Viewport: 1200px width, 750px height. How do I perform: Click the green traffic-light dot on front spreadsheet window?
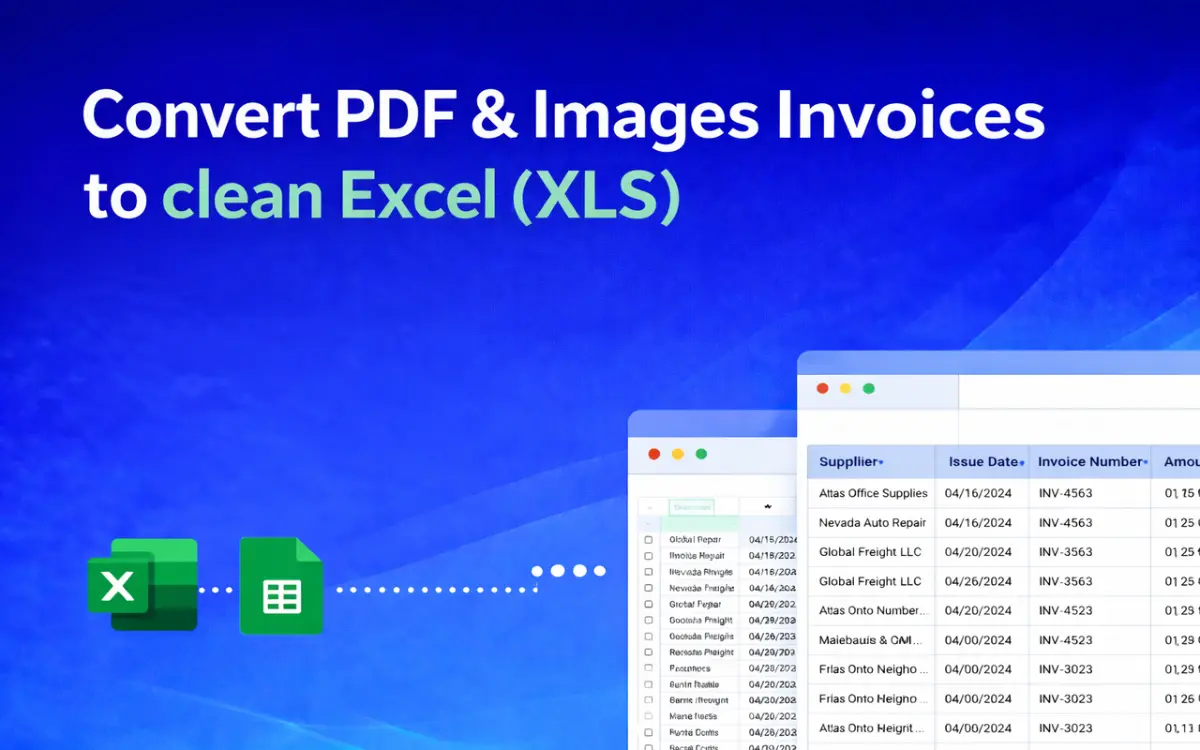870,388
